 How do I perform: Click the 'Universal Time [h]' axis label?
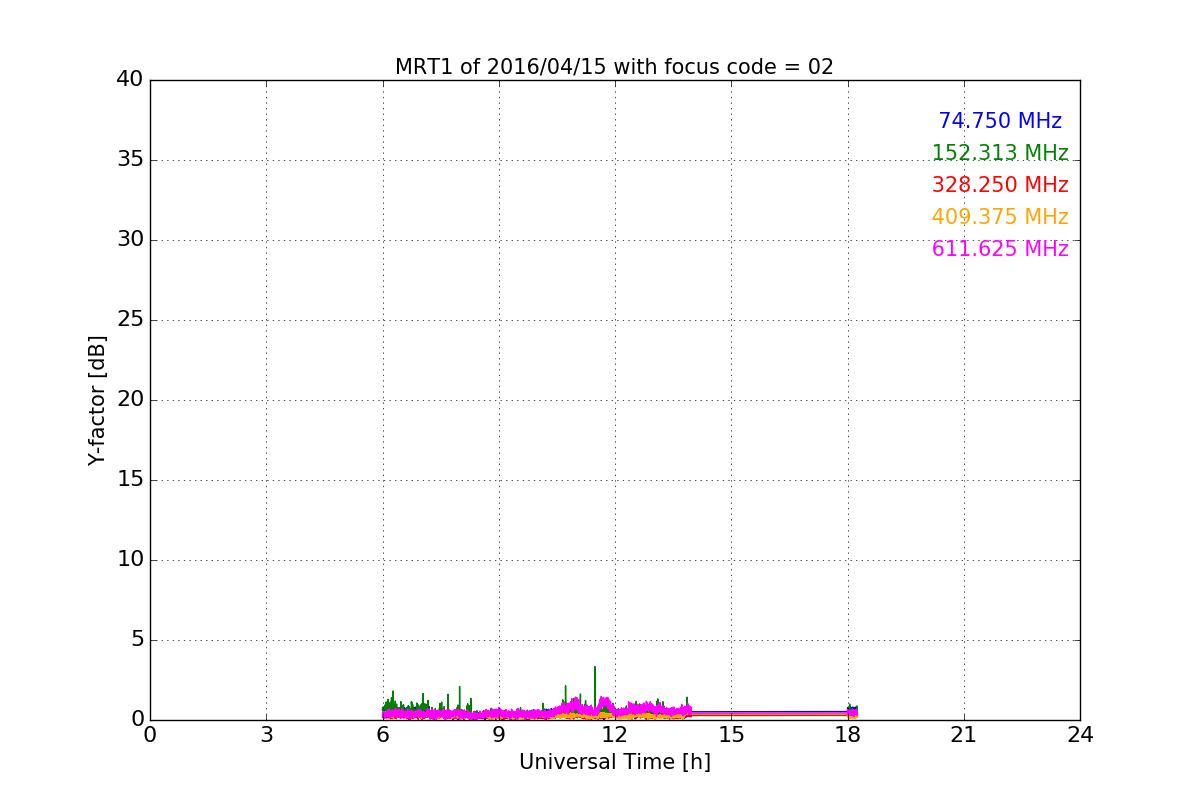pyautogui.click(x=614, y=762)
